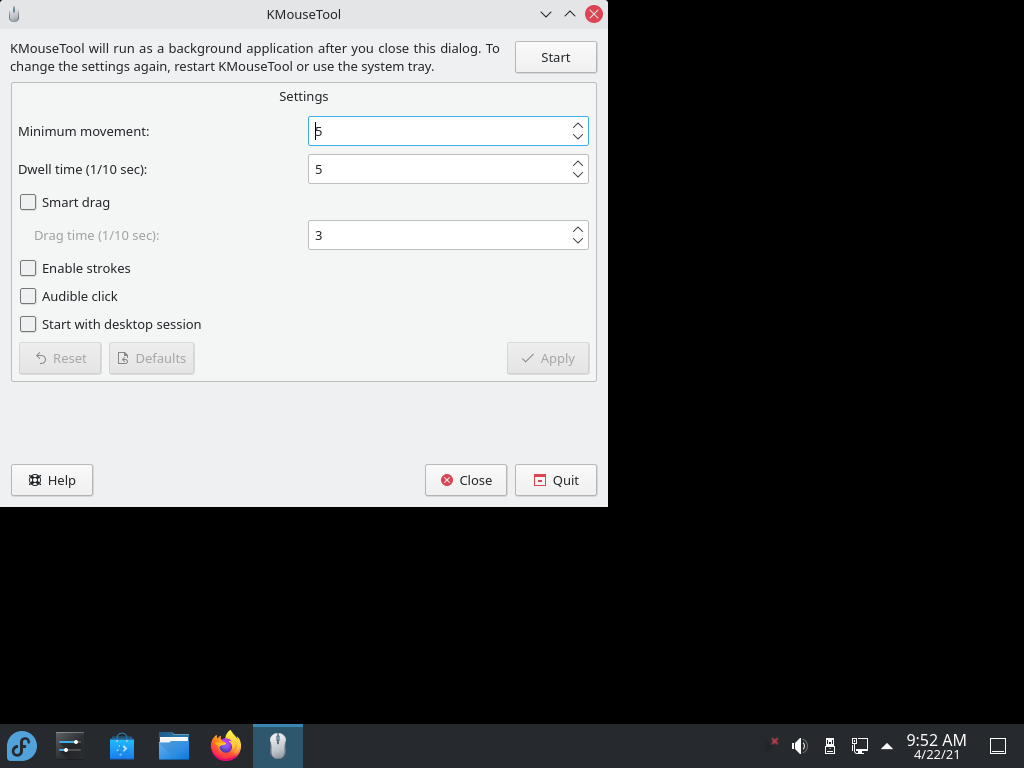Open the Fedora application launcher

point(22,746)
